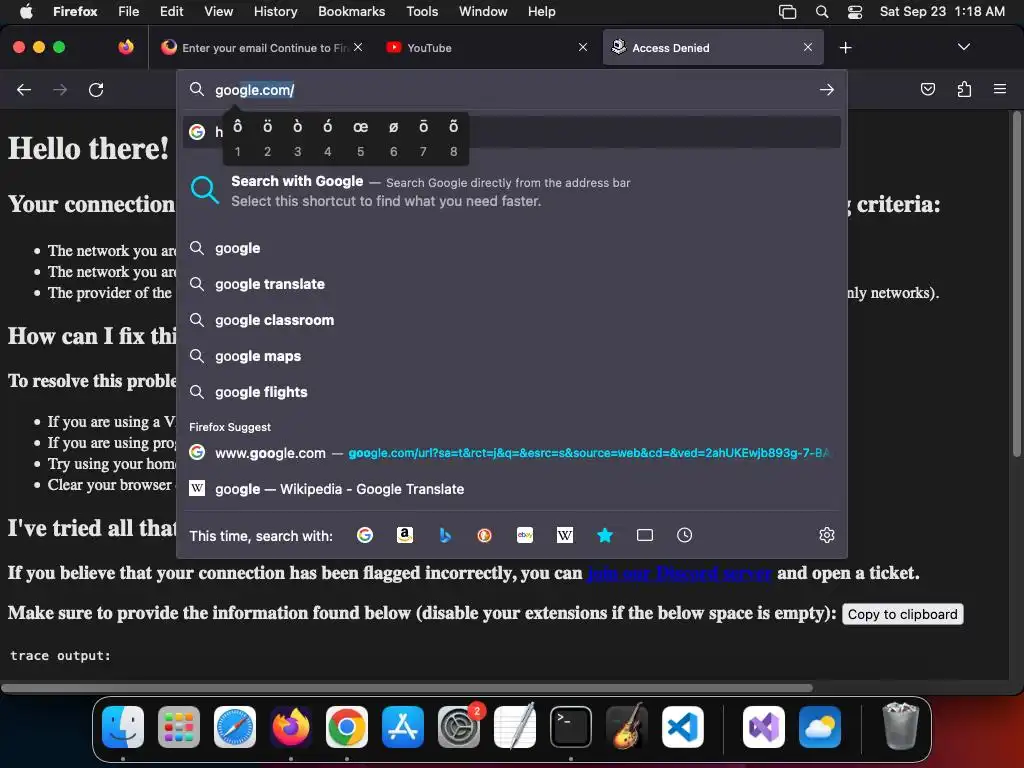Choose accent option ô numbered 1
The width and height of the screenshot is (1024, 768).
238,138
